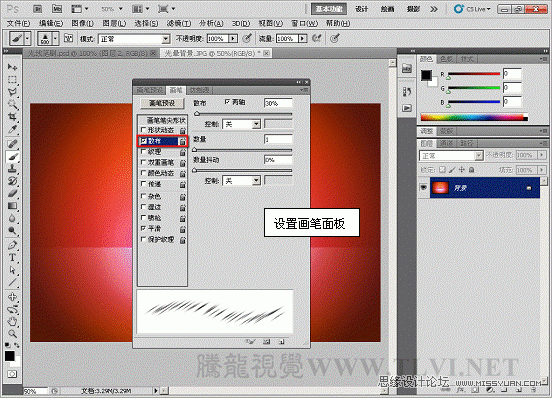552x398 pixels.
Task: Select the Eyedropper tool
Action: [12, 129]
